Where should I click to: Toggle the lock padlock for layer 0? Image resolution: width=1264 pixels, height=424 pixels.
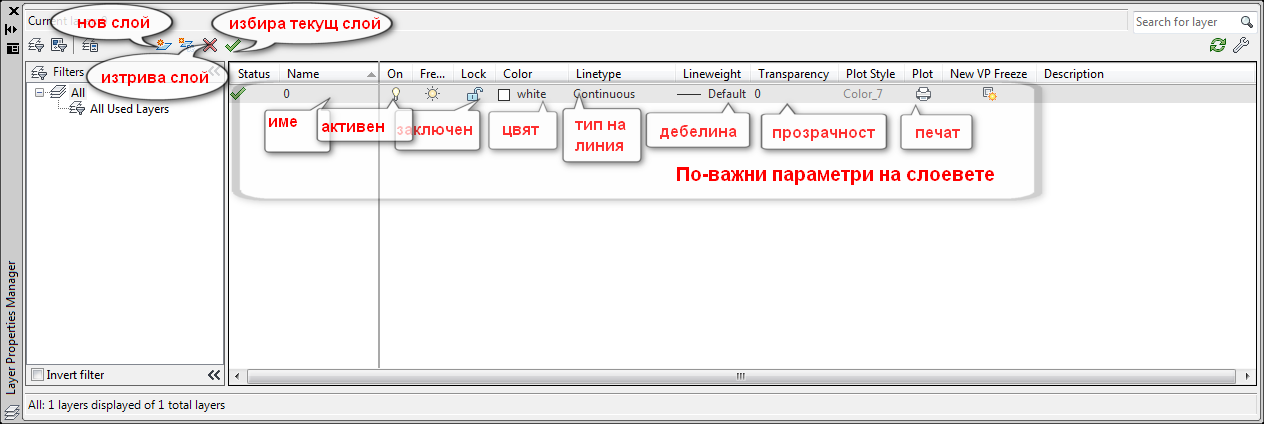(x=474, y=93)
